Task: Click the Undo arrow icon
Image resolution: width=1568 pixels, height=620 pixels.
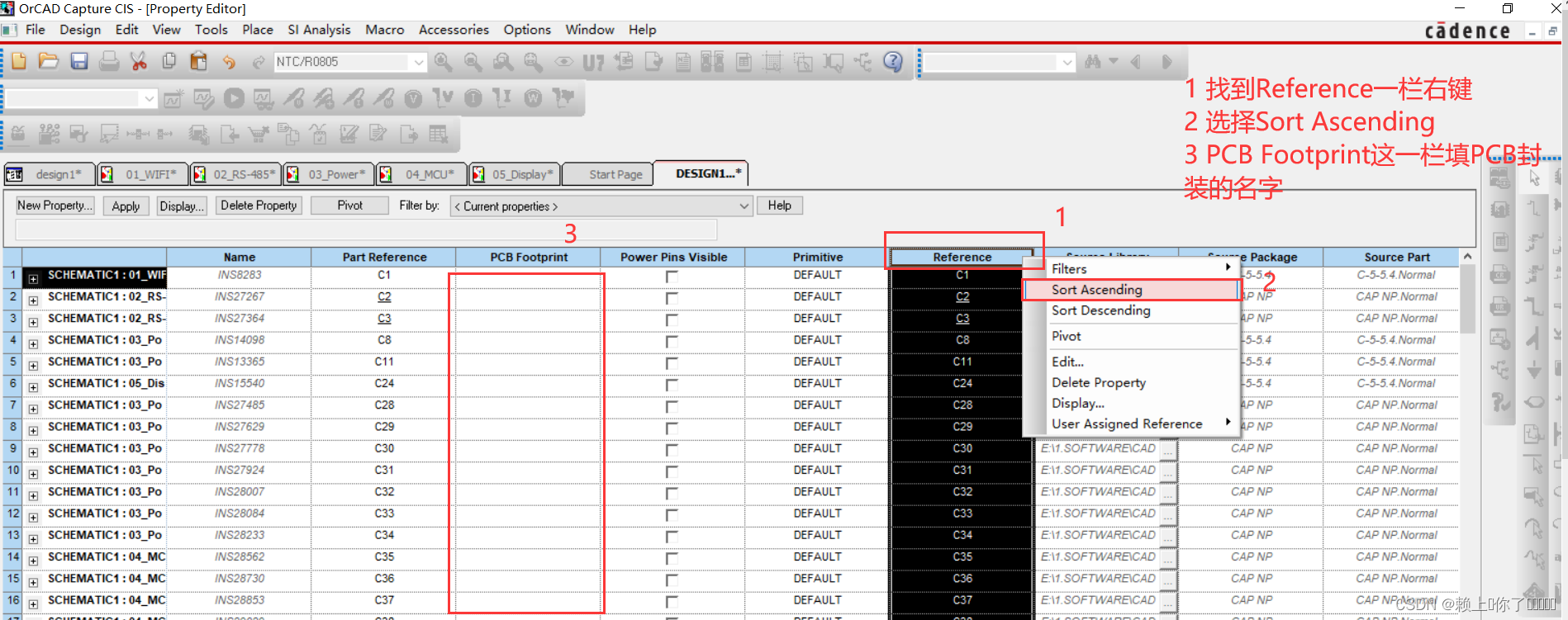Action: point(229,62)
